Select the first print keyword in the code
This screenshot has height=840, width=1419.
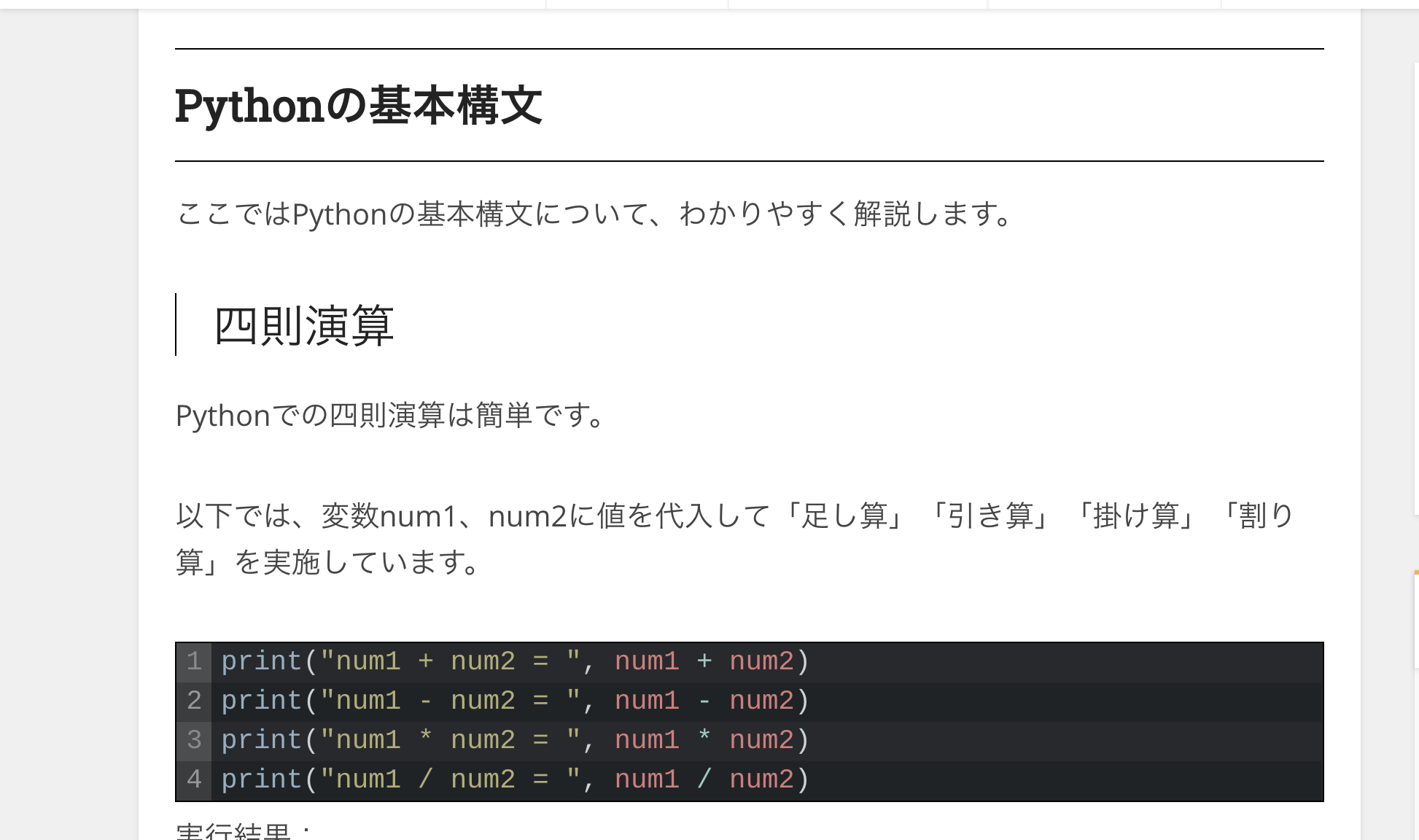[x=263, y=661]
